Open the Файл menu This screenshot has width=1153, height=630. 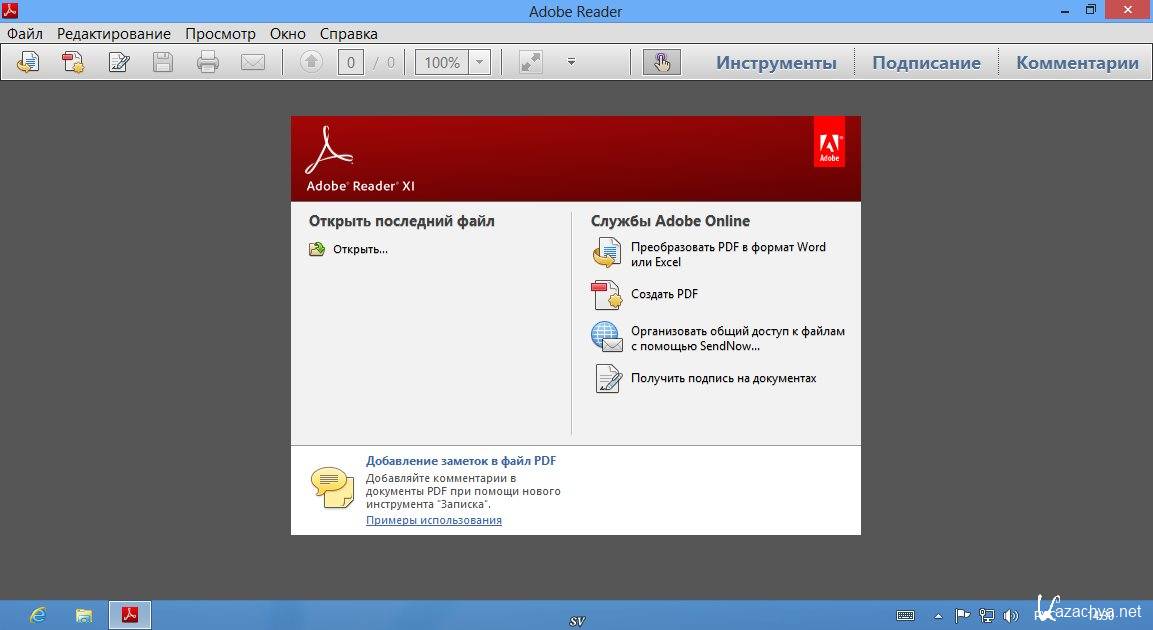[25, 34]
